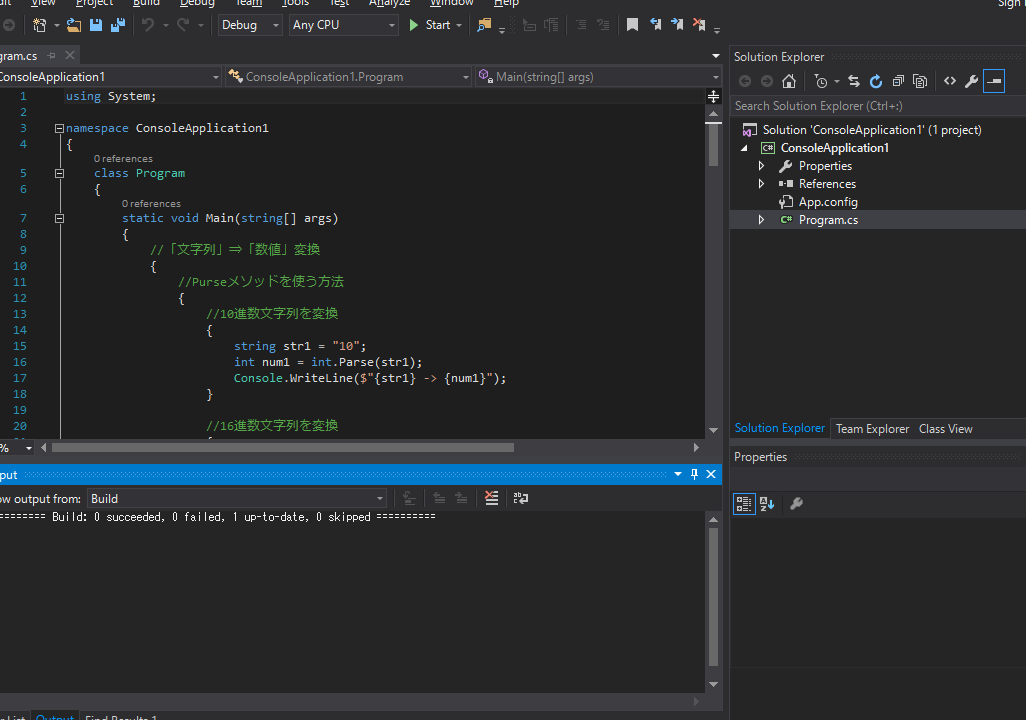
Task: Collapse All items in Solution Explorer
Action: [x=898, y=81]
